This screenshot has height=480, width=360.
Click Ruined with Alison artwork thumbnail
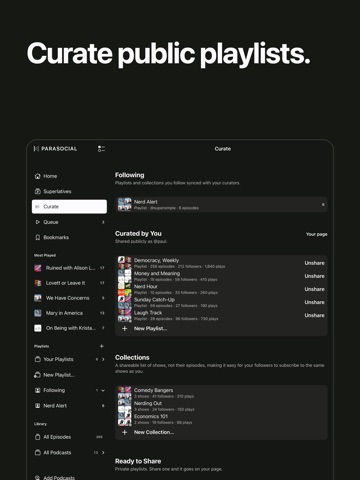click(38, 268)
